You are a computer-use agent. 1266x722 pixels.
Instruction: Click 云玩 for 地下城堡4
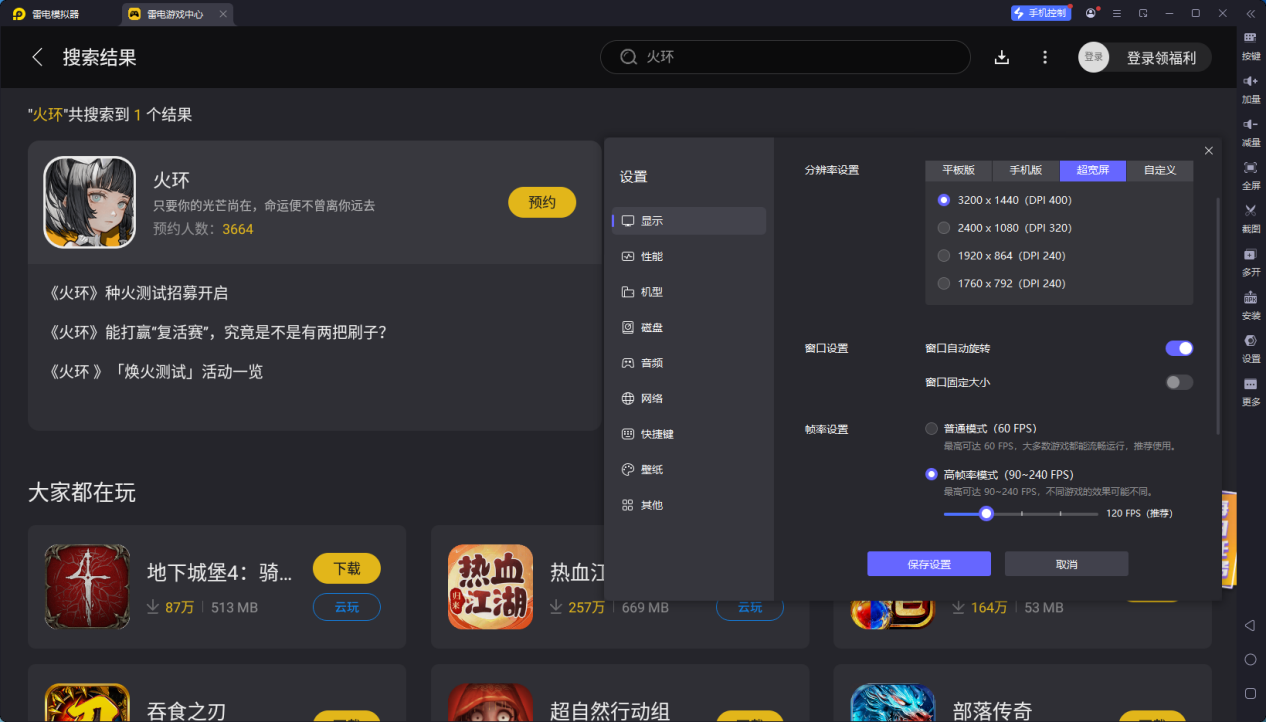347,607
